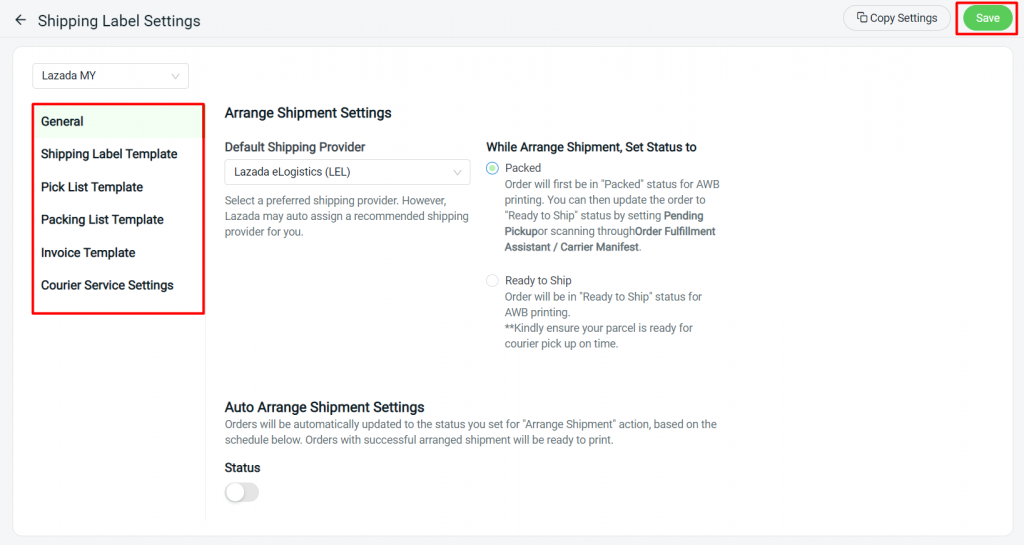Open the Lazada MY marketplace dropdown
This screenshot has height=545, width=1024.
110,75
